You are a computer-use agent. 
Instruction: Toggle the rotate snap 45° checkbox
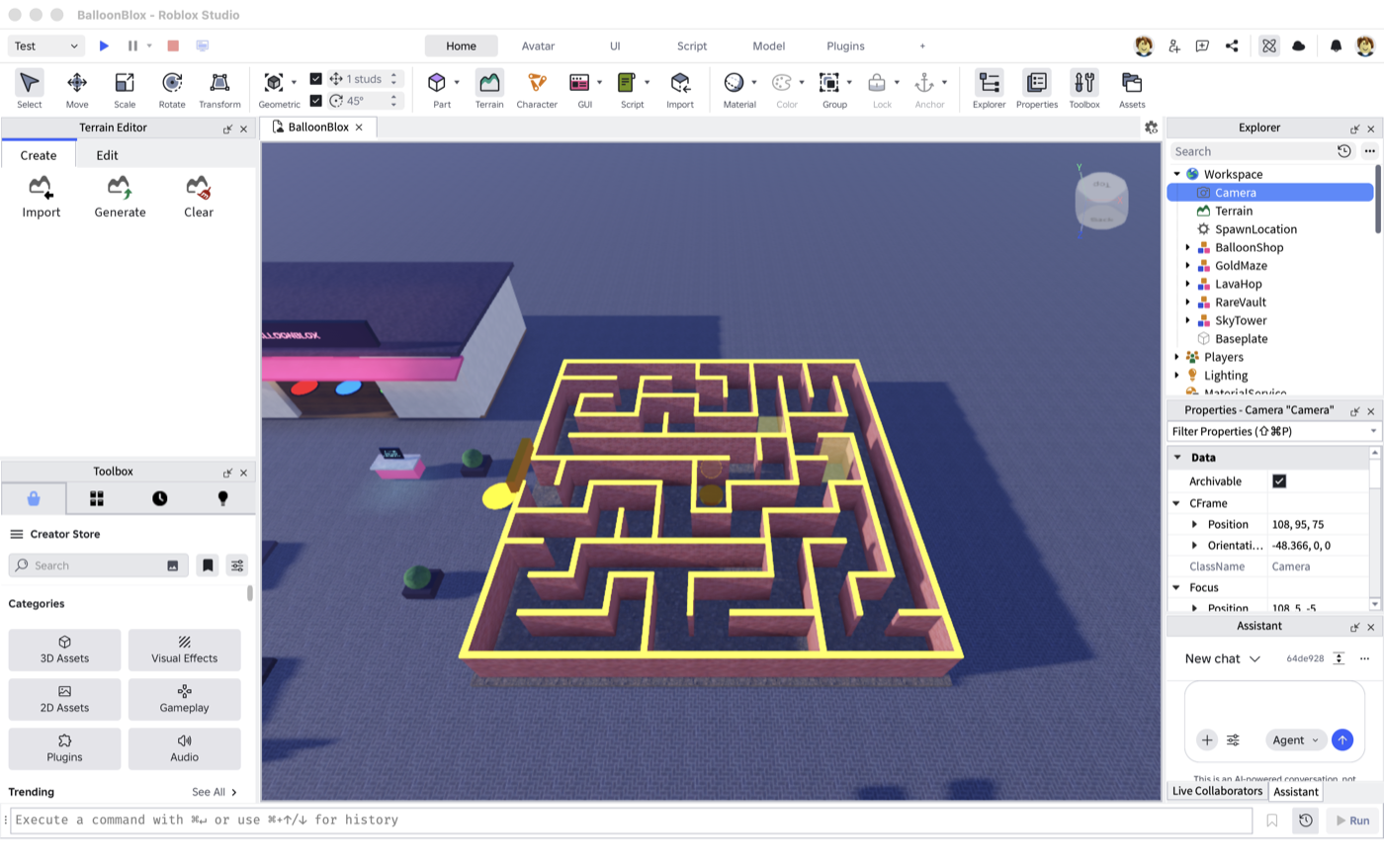[x=315, y=100]
